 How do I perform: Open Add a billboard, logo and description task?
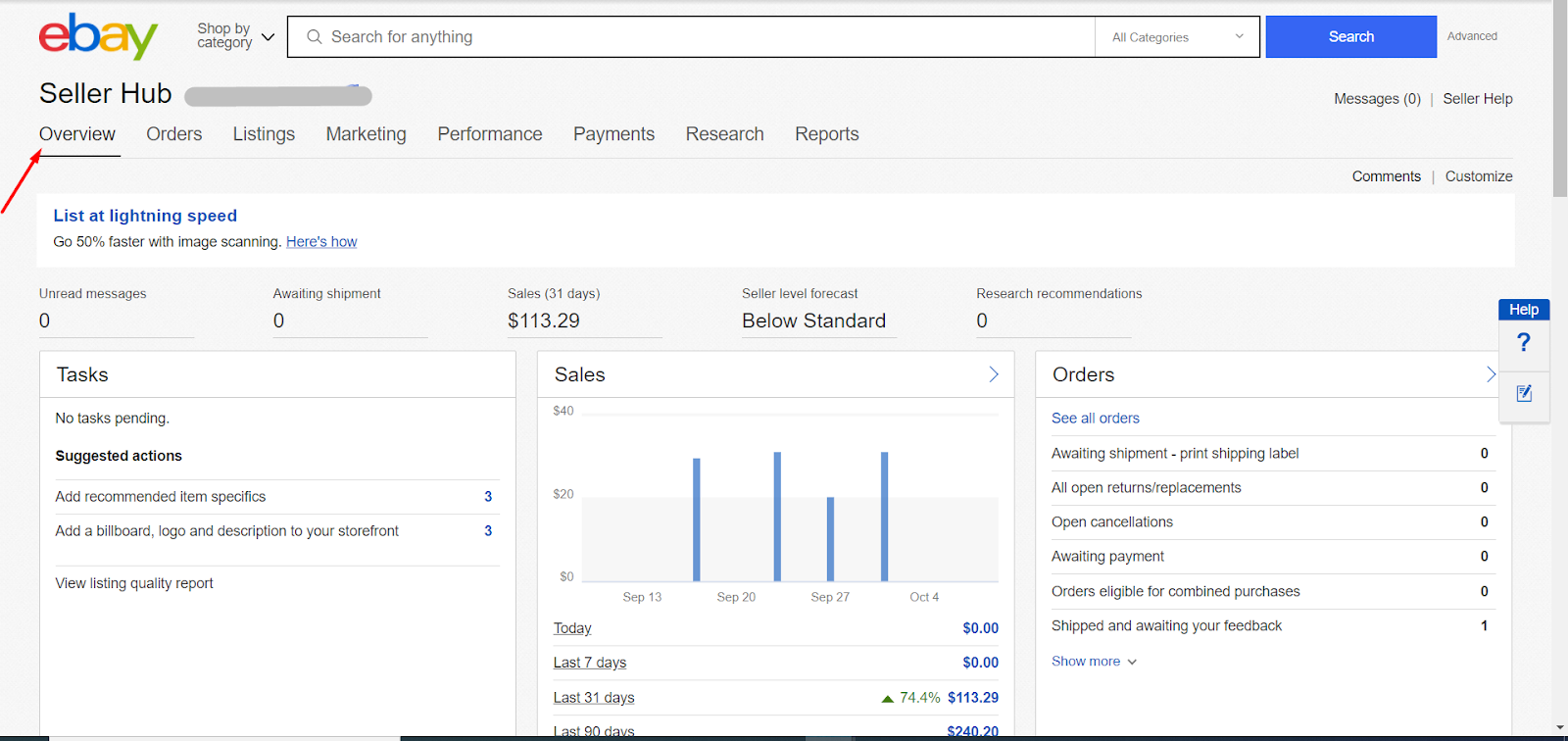[x=277, y=531]
